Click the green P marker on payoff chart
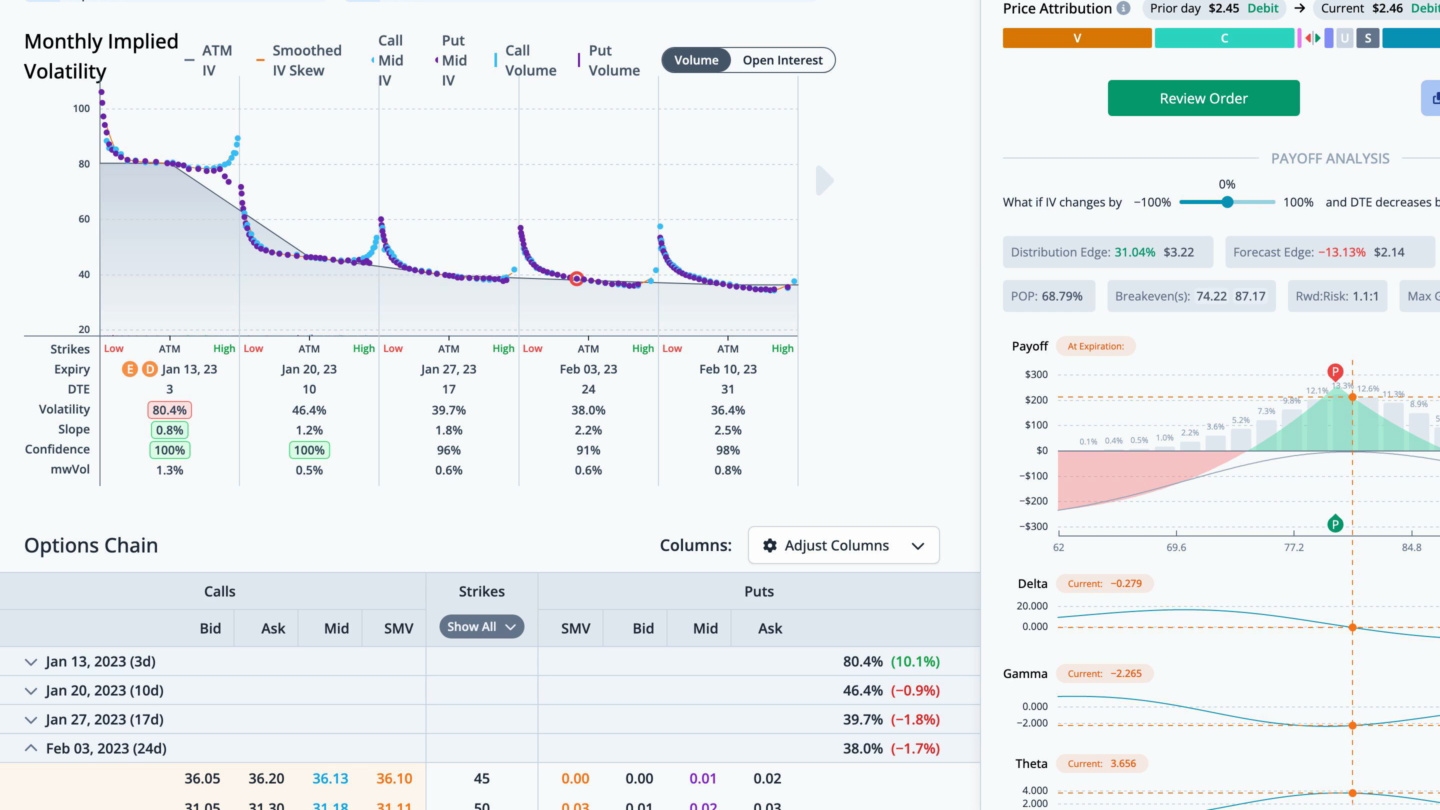The width and height of the screenshot is (1440, 810). pos(1335,524)
